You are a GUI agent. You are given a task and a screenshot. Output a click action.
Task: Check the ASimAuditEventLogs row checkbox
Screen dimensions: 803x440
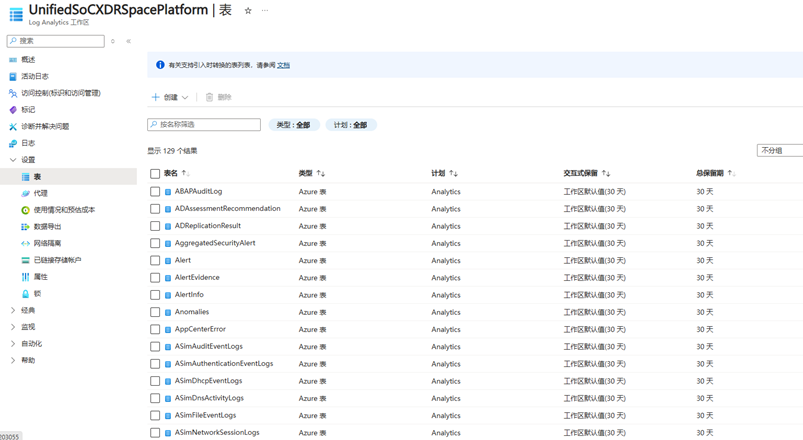[x=155, y=347]
